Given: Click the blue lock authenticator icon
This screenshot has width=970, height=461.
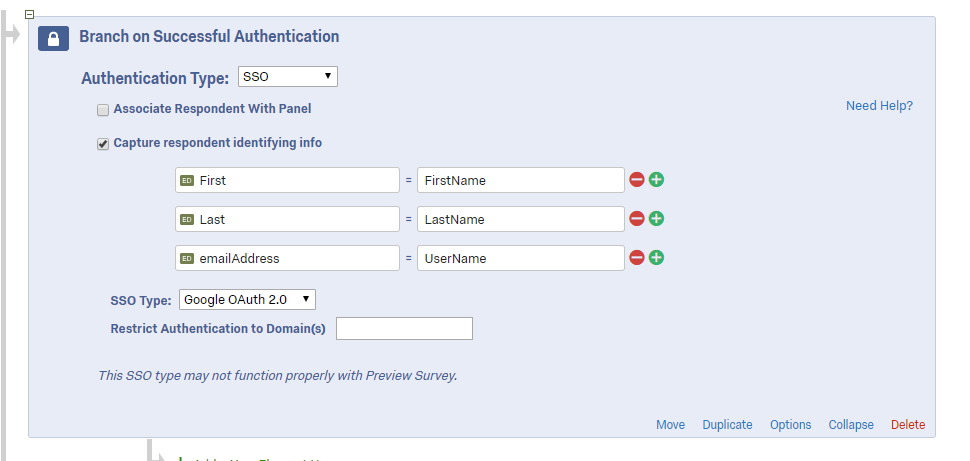Looking at the screenshot, I should point(53,38).
